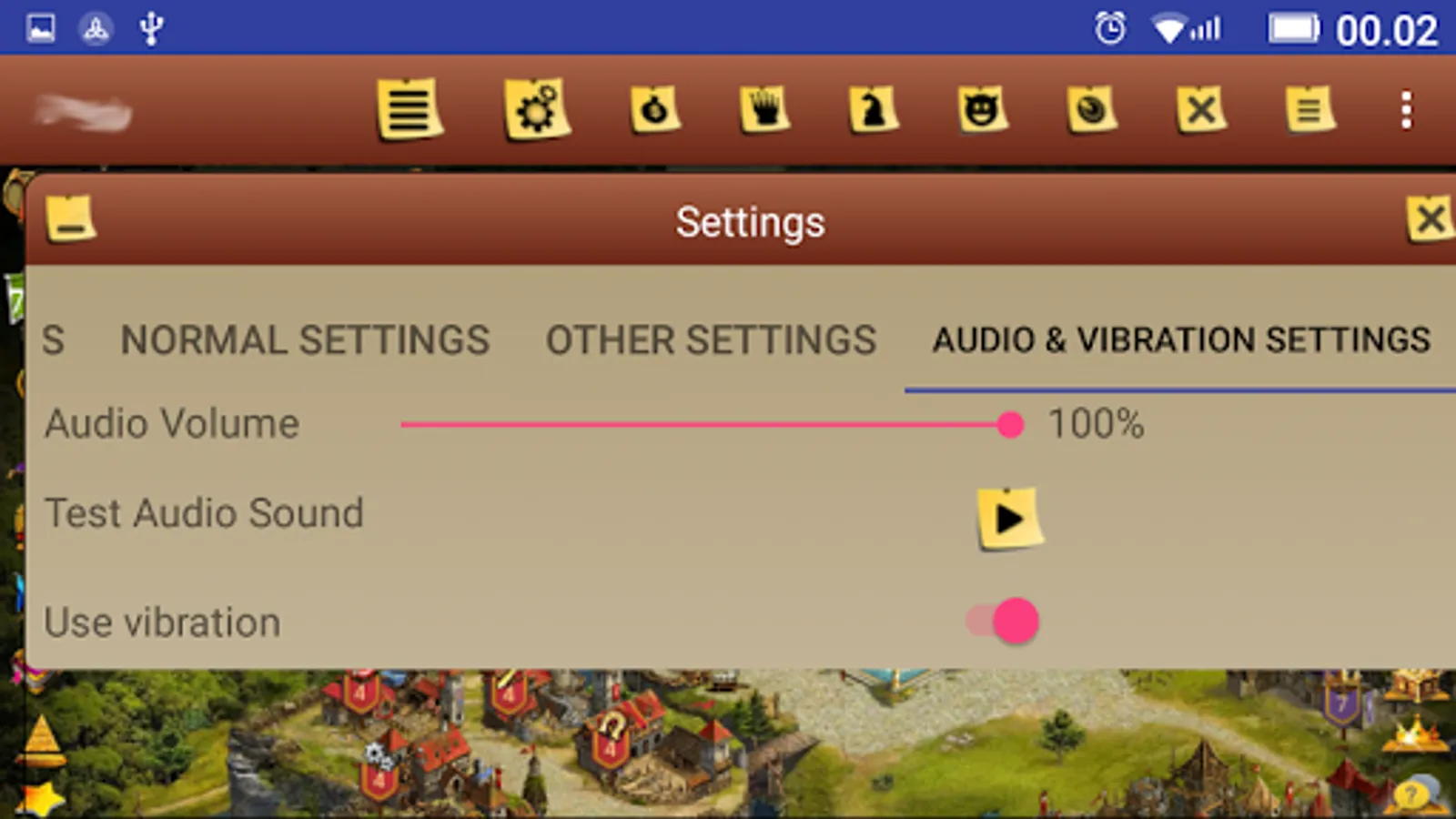Open the small notes sticky icon in toolbar
Image resolution: width=1456 pixels, height=819 pixels.
pyautogui.click(x=1310, y=110)
